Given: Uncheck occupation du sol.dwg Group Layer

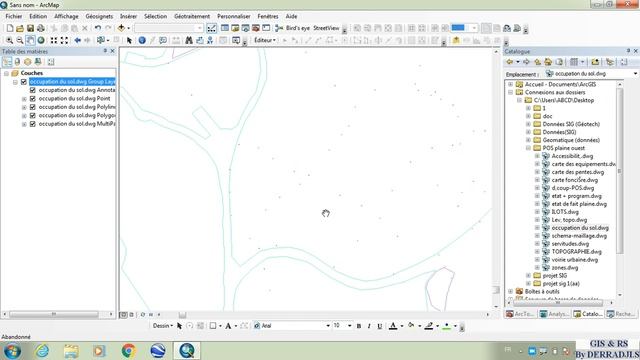Looking at the screenshot, I should [24, 82].
